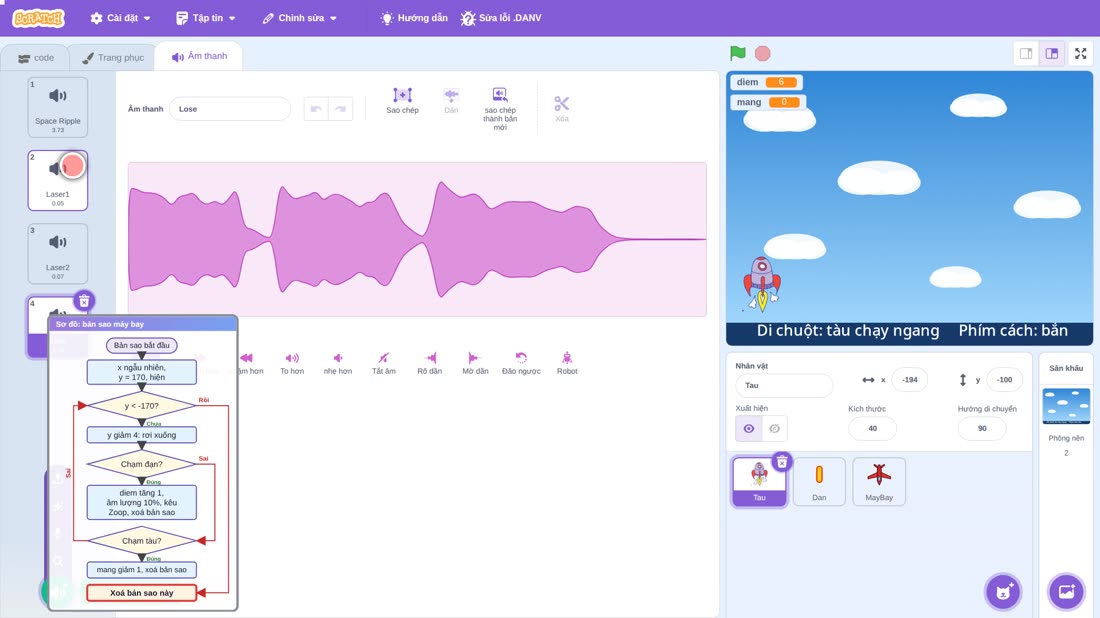Edit the sound name field Lose
1100x618 pixels.
pos(230,109)
